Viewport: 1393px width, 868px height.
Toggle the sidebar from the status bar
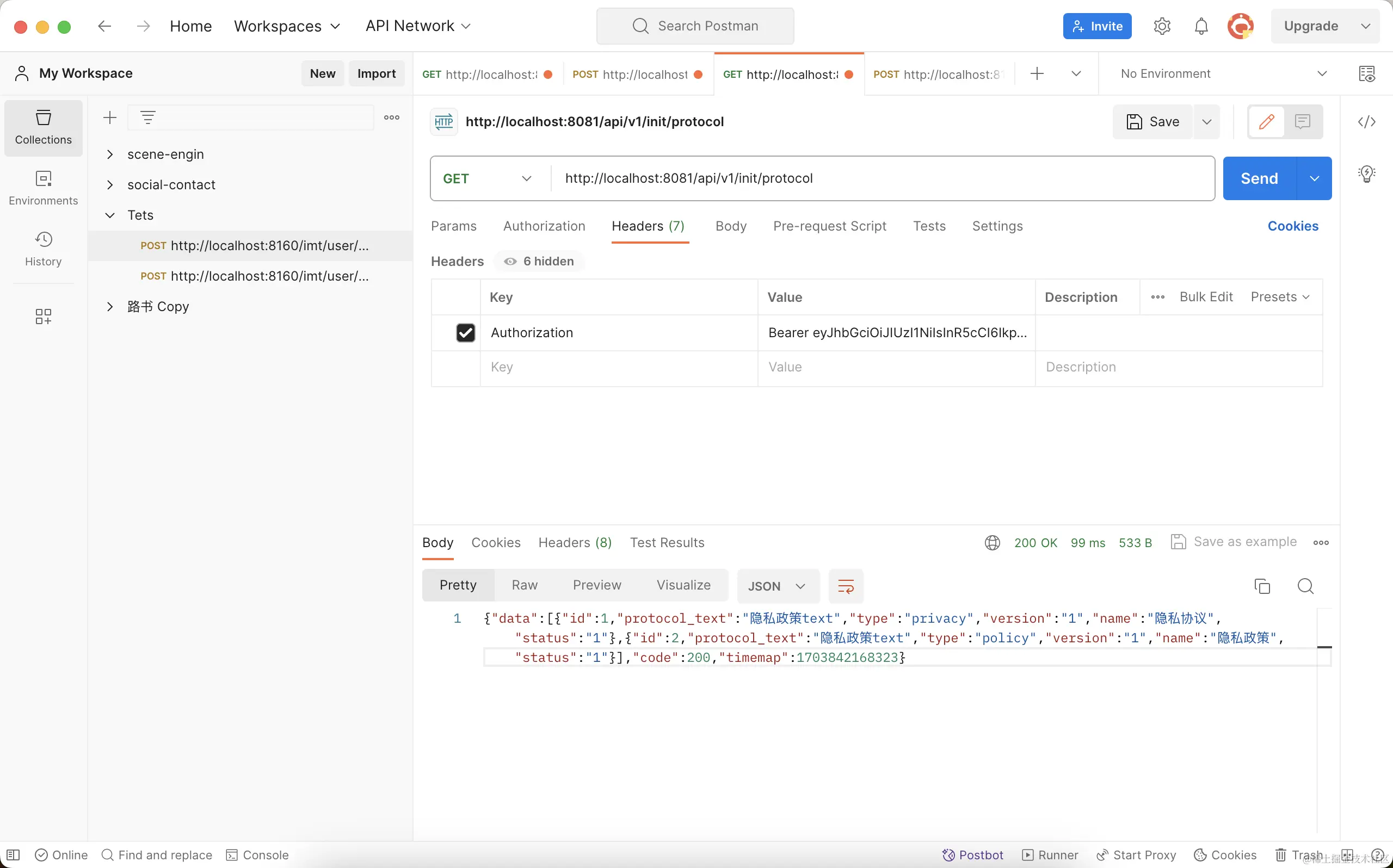point(13,855)
